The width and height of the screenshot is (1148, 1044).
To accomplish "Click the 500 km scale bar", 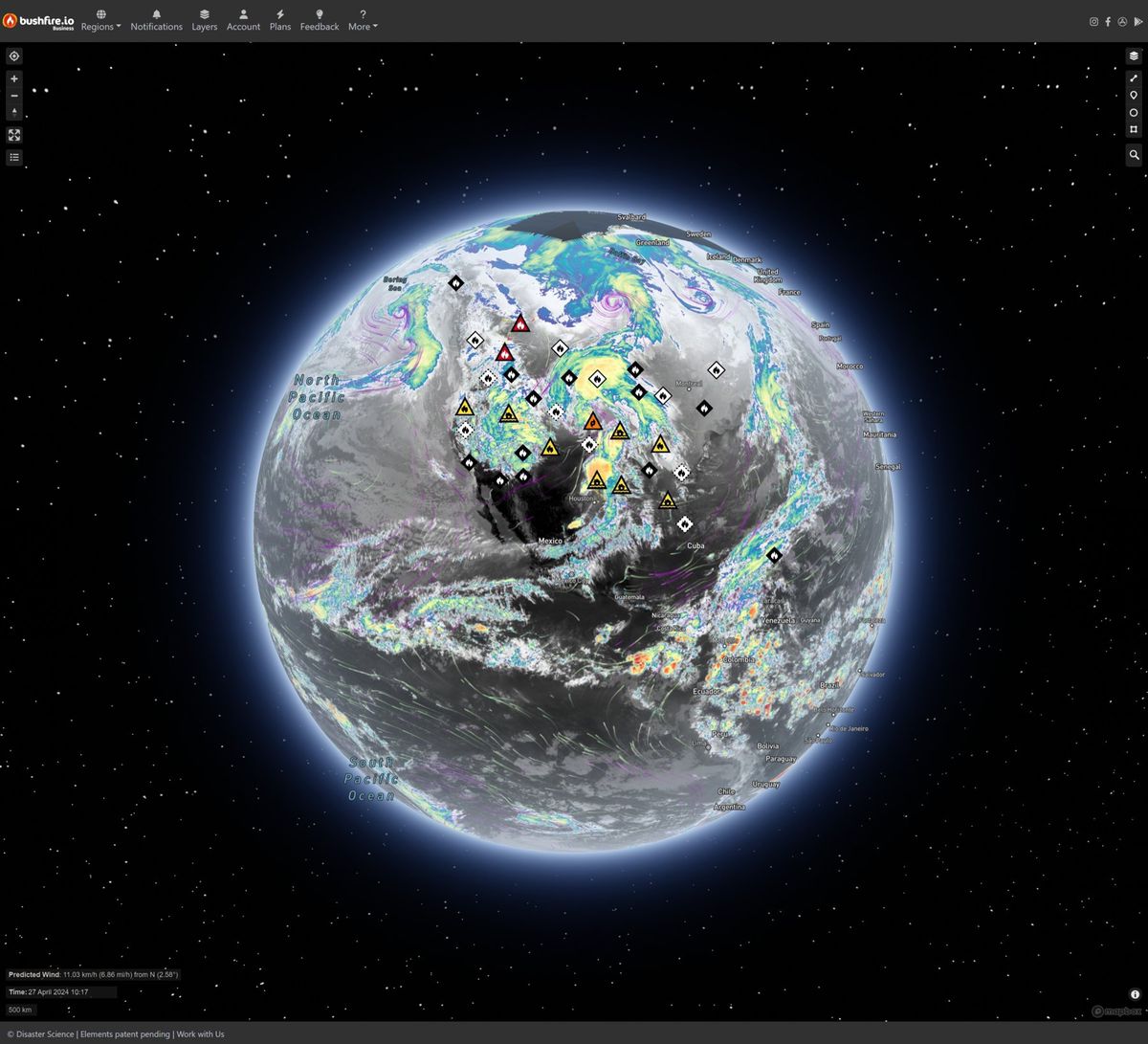I will pos(20,1010).
